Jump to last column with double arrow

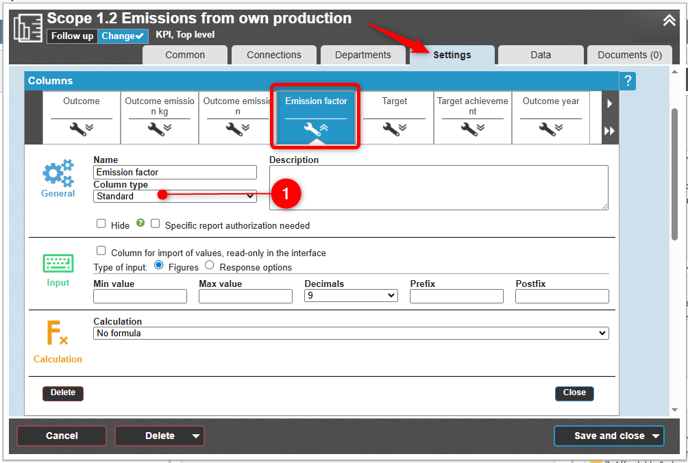tap(610, 131)
